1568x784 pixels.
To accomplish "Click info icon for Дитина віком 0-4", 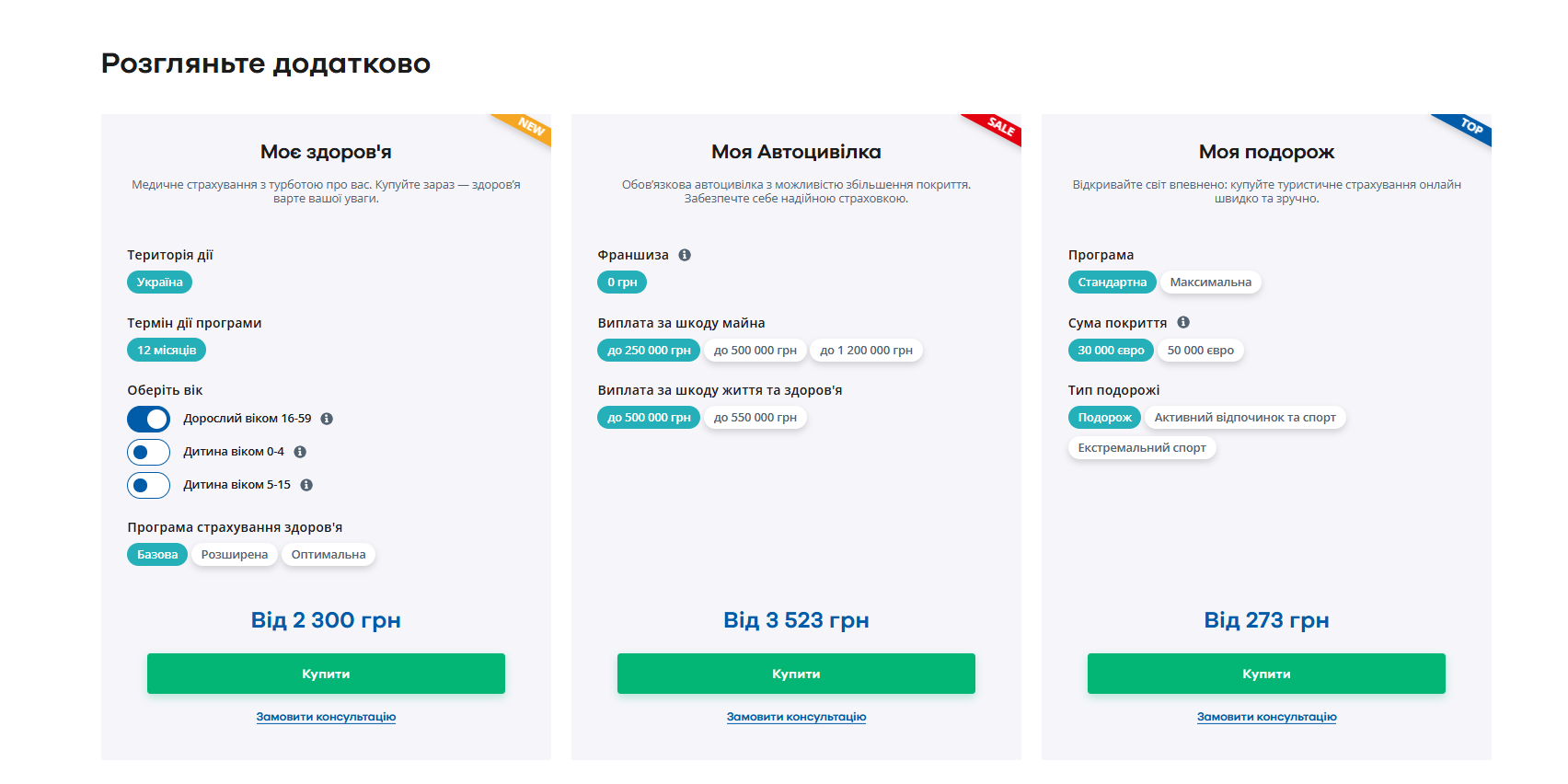I will [x=300, y=452].
